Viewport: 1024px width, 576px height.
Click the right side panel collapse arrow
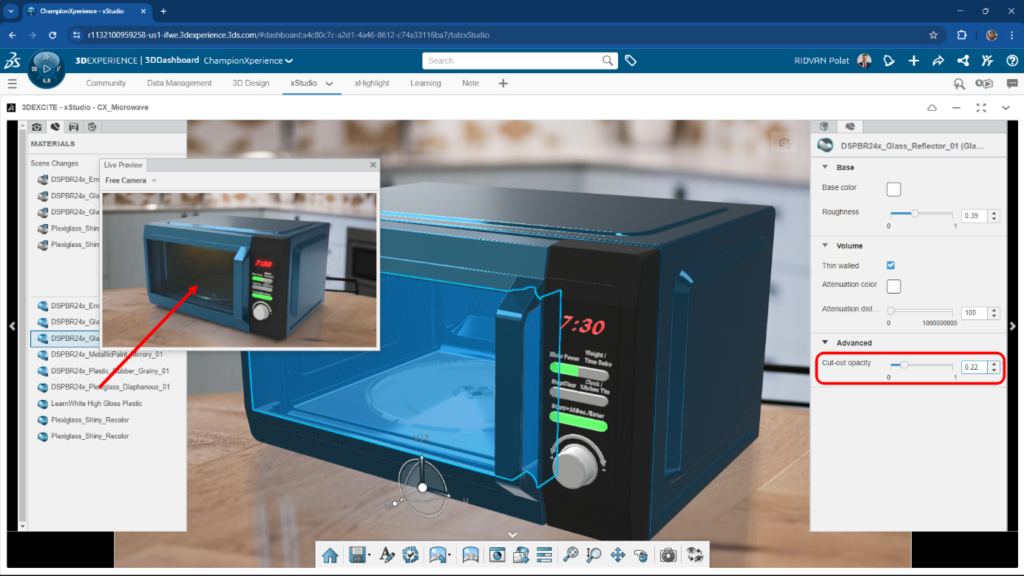coord(1013,326)
